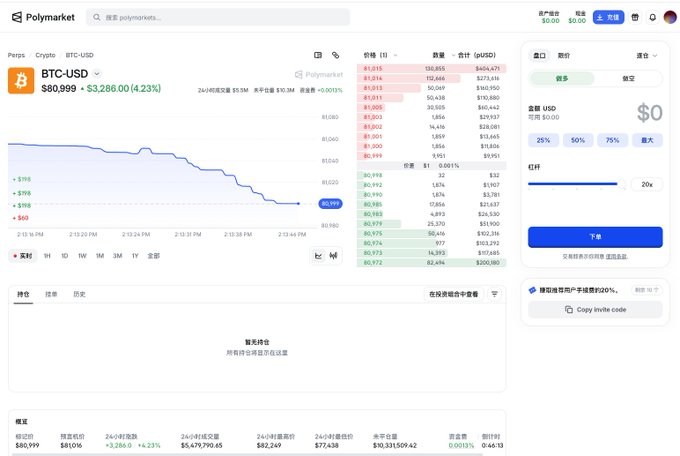Open the notifications bell

652,17
